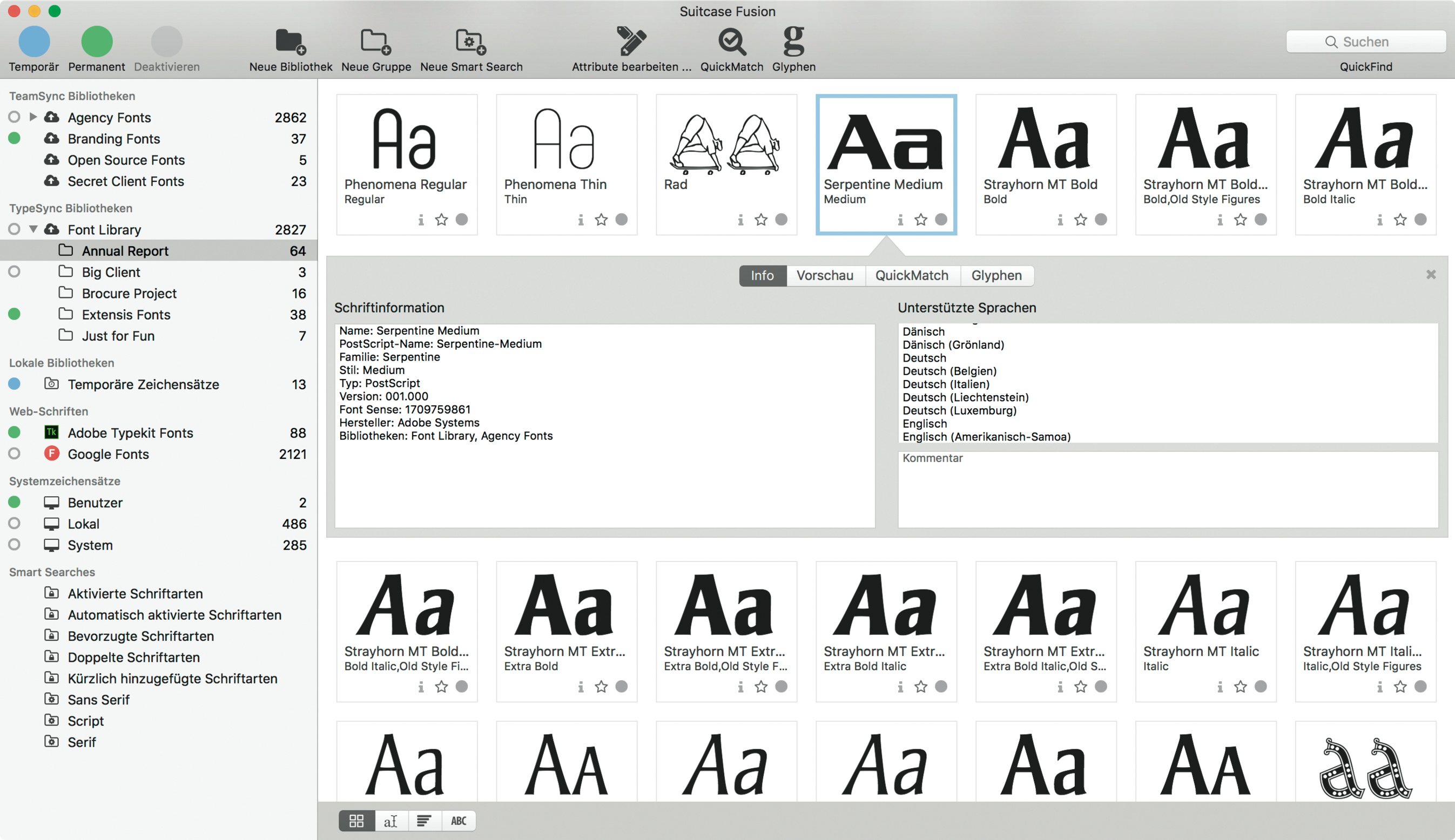The height and width of the screenshot is (840, 1455).
Task: Click the Permanent activation button
Action: pos(96,42)
